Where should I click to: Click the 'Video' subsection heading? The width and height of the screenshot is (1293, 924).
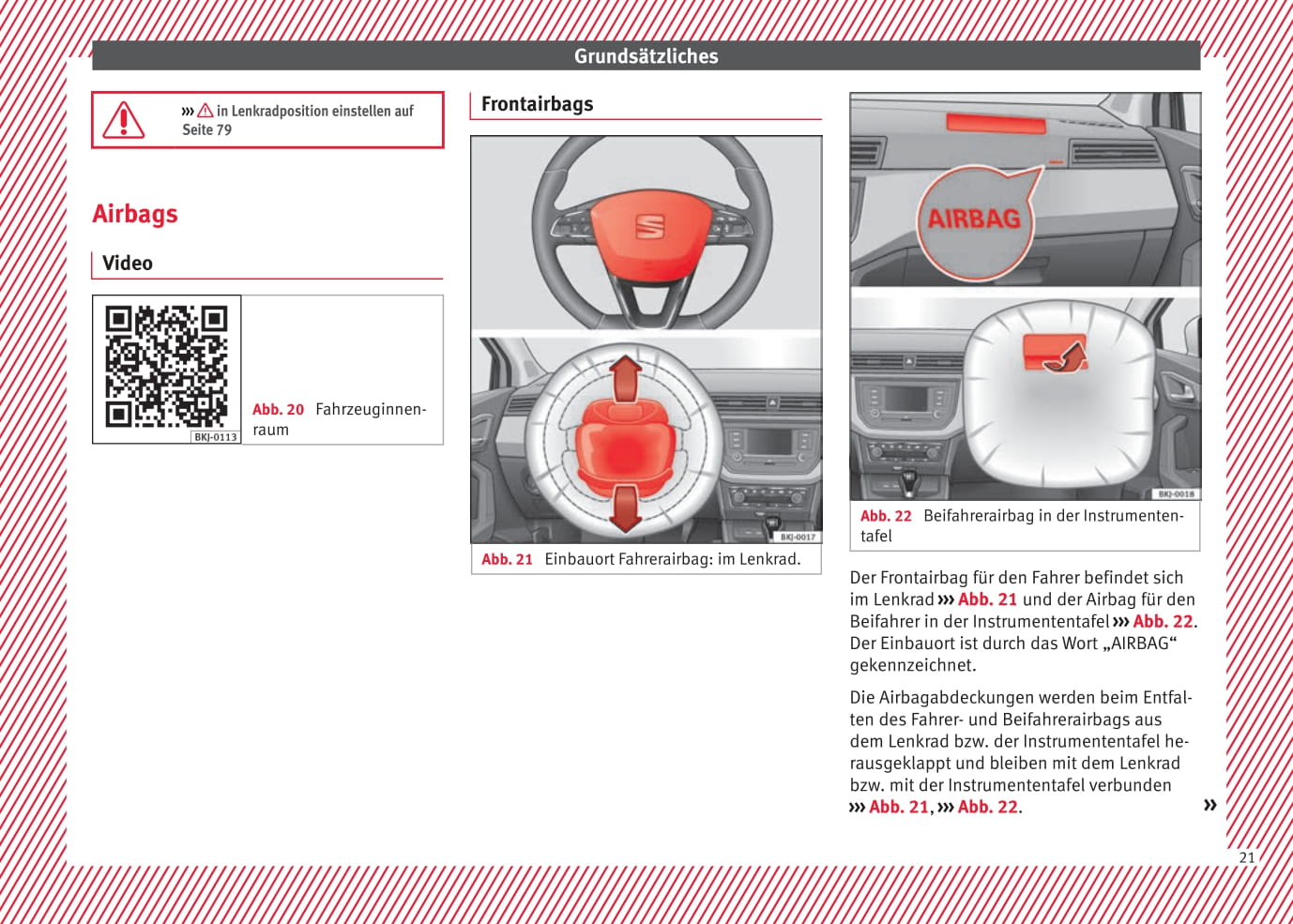pos(128,264)
